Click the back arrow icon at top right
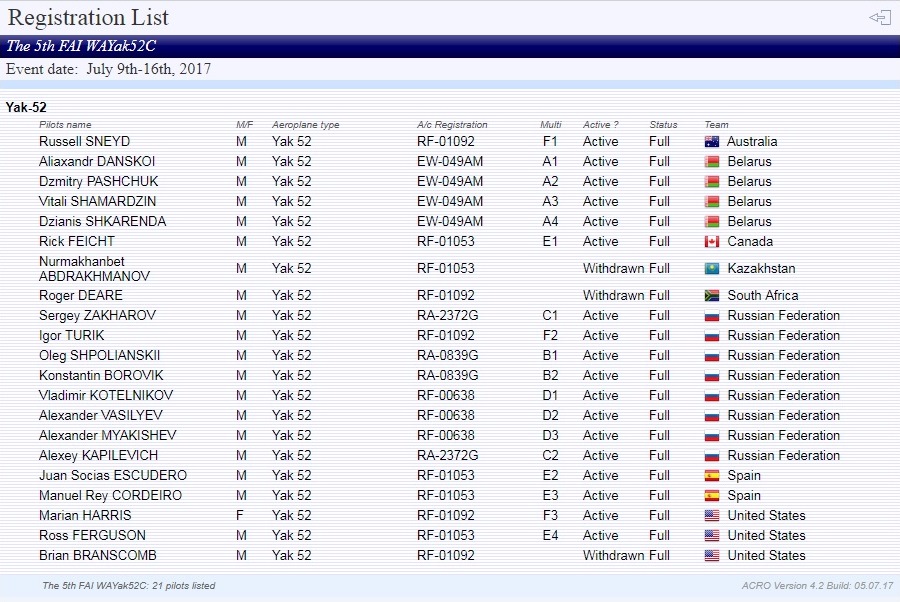Screen dimensions: 900x602 pyautogui.click(x=879, y=18)
